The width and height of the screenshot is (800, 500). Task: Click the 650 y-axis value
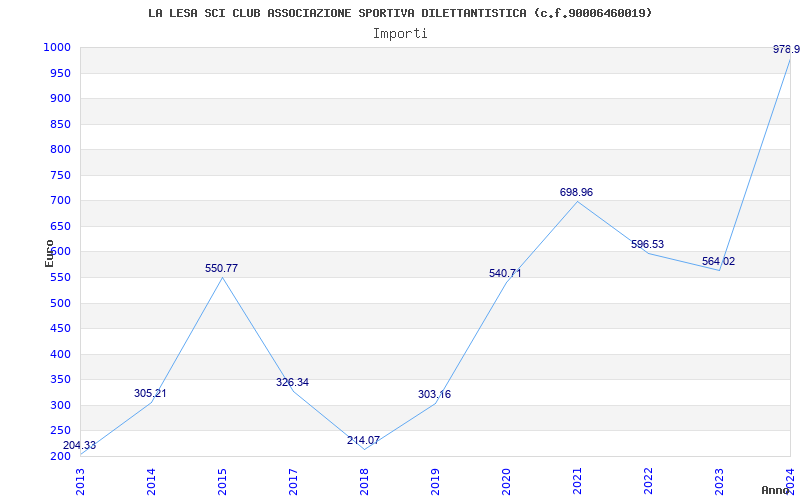(x=60, y=227)
